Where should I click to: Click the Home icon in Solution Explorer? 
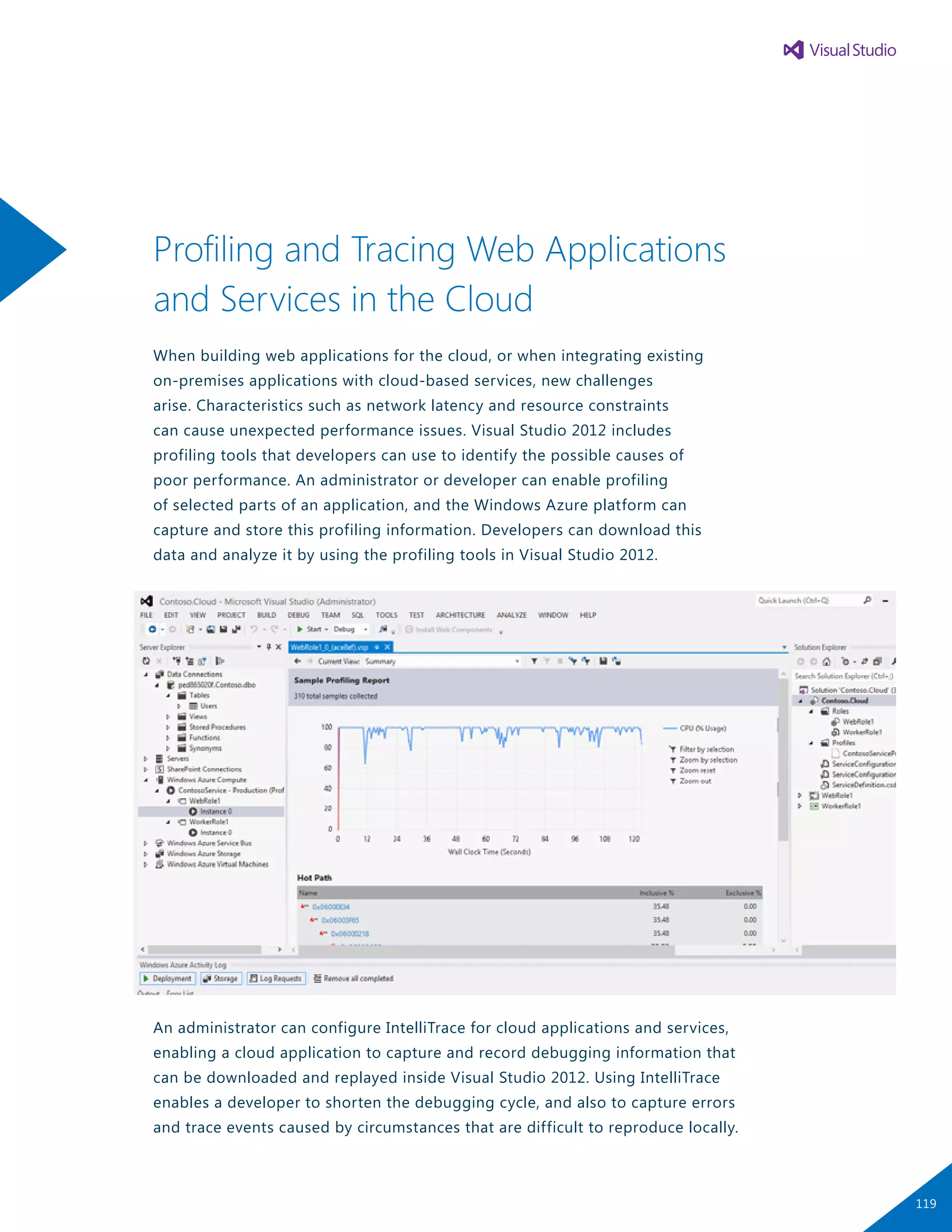pos(827,661)
